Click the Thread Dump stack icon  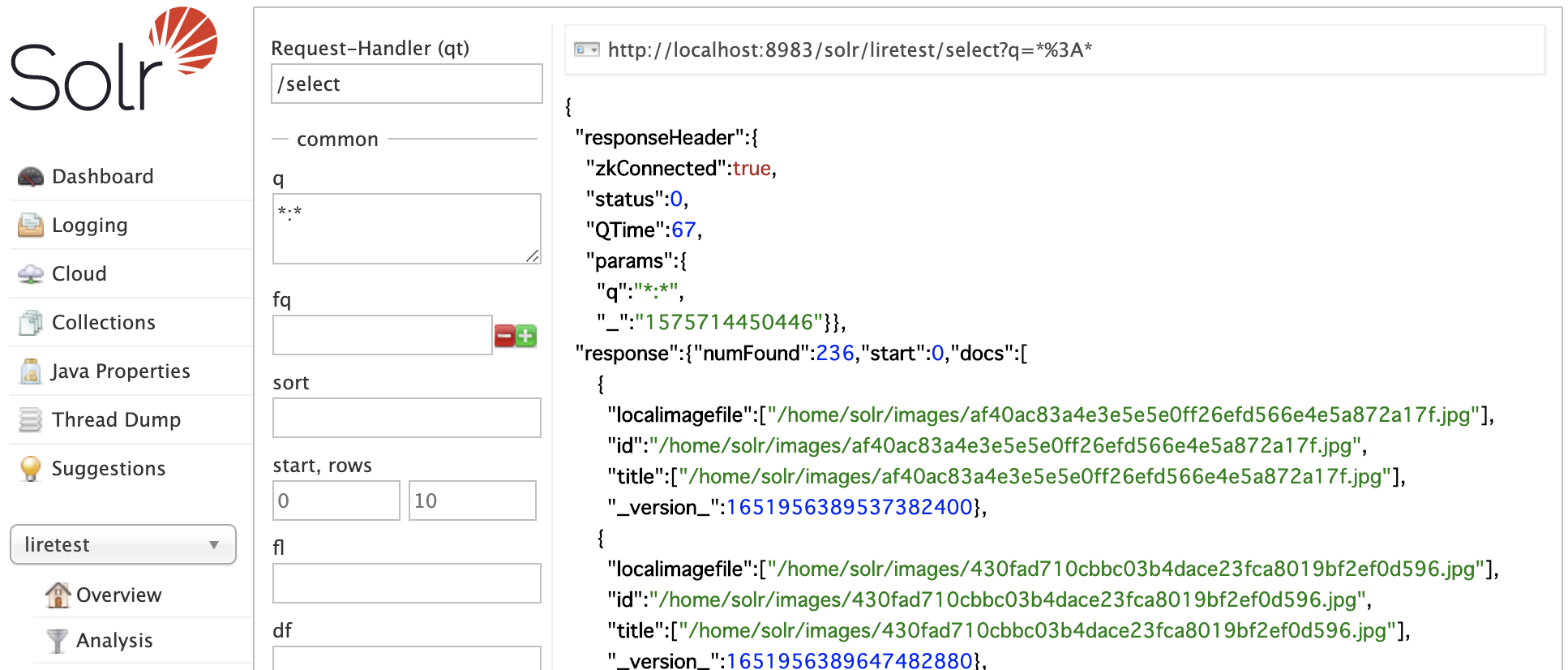31,419
